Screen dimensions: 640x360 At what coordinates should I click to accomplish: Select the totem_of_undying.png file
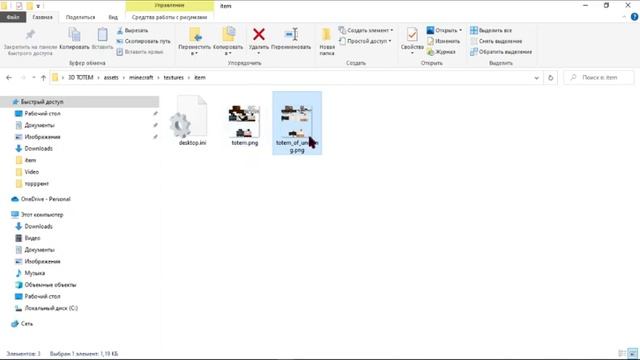297,123
